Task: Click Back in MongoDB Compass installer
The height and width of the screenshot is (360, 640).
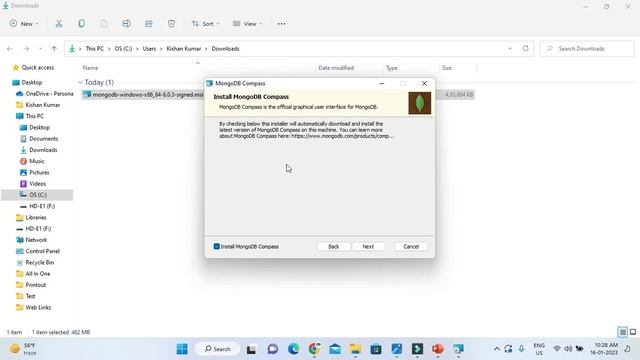Action: (x=333, y=247)
